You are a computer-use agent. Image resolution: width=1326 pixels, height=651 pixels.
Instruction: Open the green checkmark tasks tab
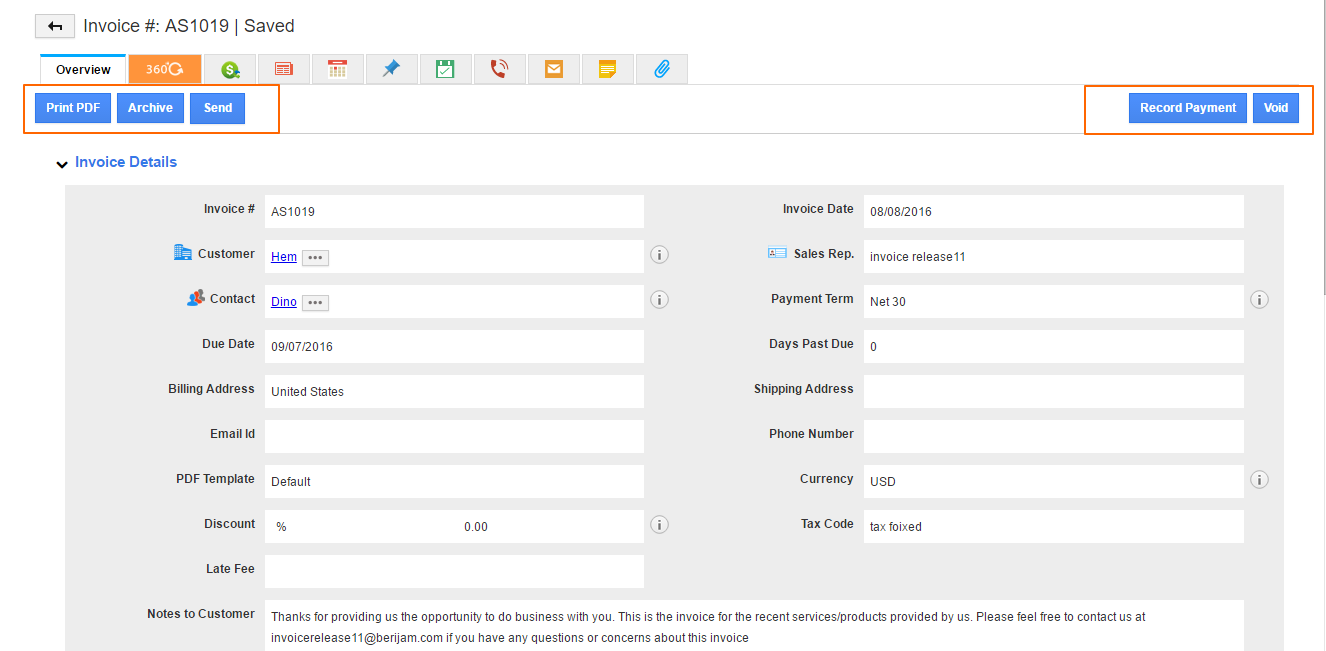point(445,69)
